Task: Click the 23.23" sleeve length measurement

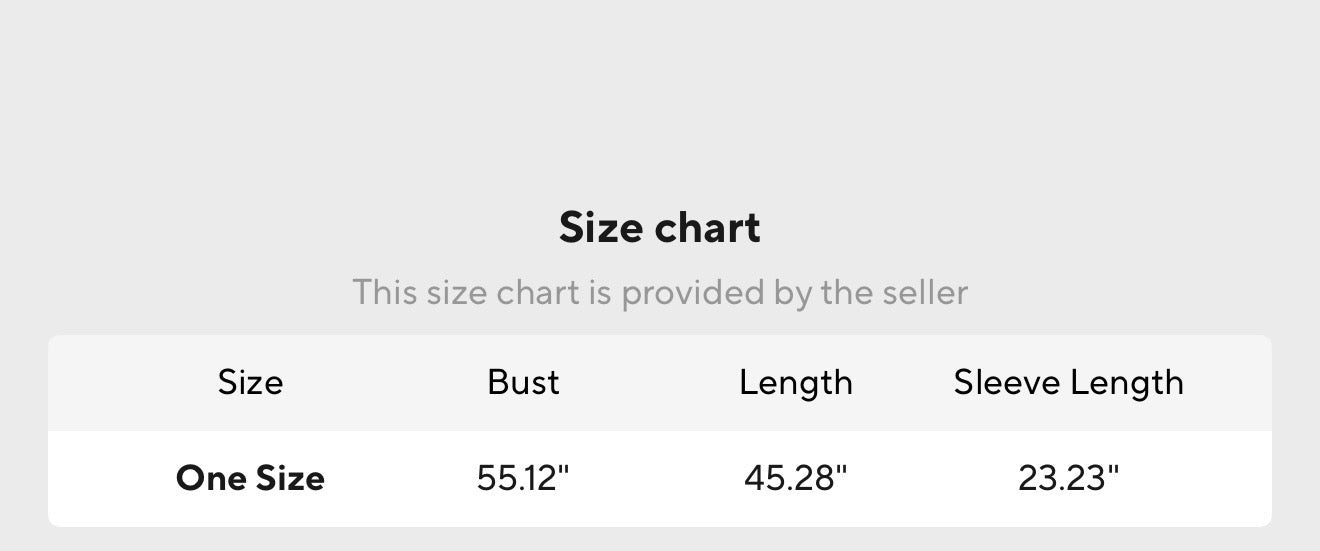Action: coord(1068,478)
